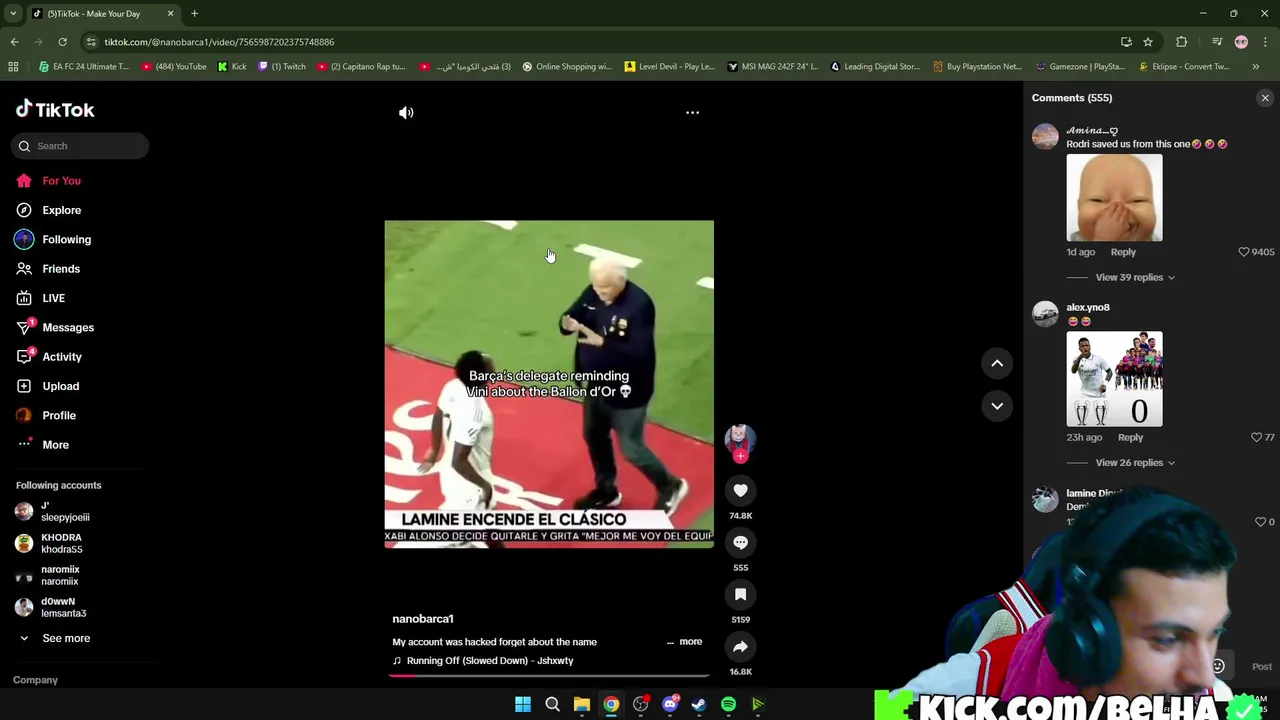Expand the video caption with more

pos(690,642)
